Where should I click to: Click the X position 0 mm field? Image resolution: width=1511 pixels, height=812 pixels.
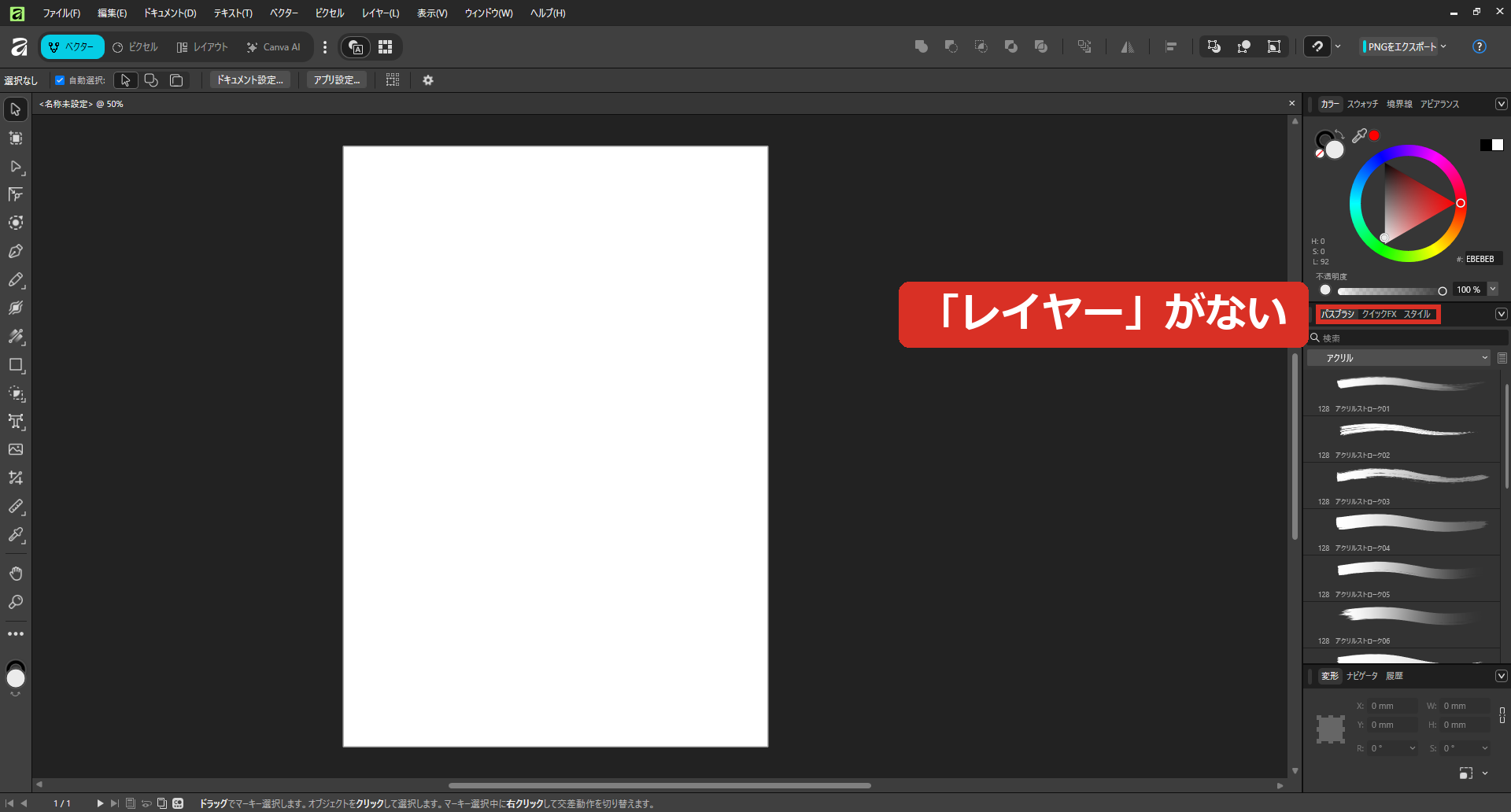tap(1391, 706)
